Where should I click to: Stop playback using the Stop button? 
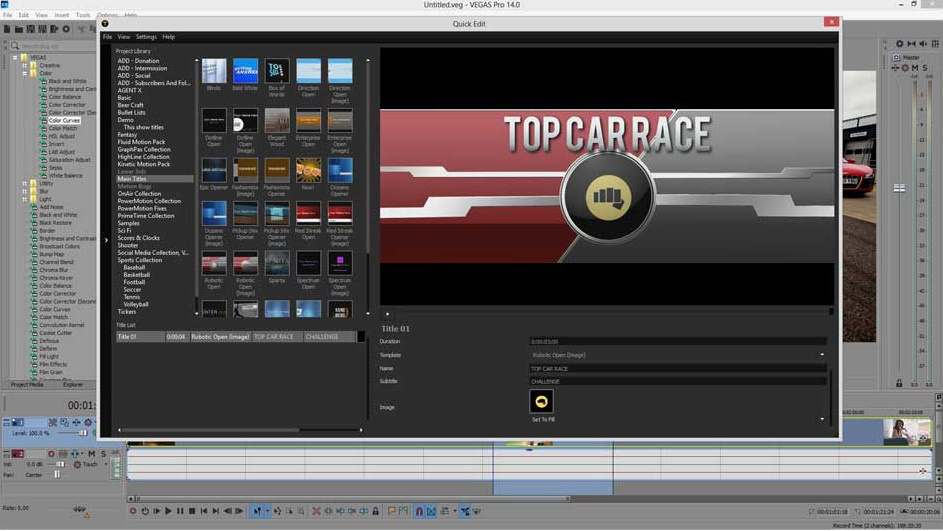tap(192, 511)
